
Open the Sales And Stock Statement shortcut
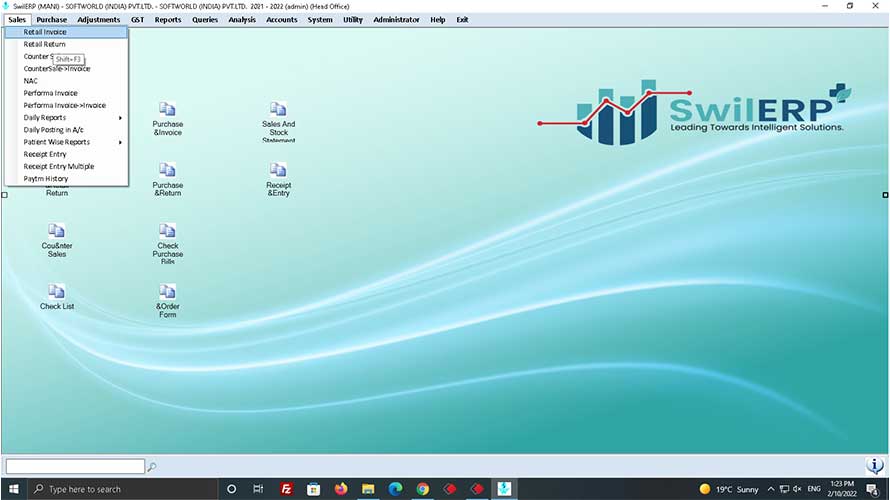coord(278,121)
